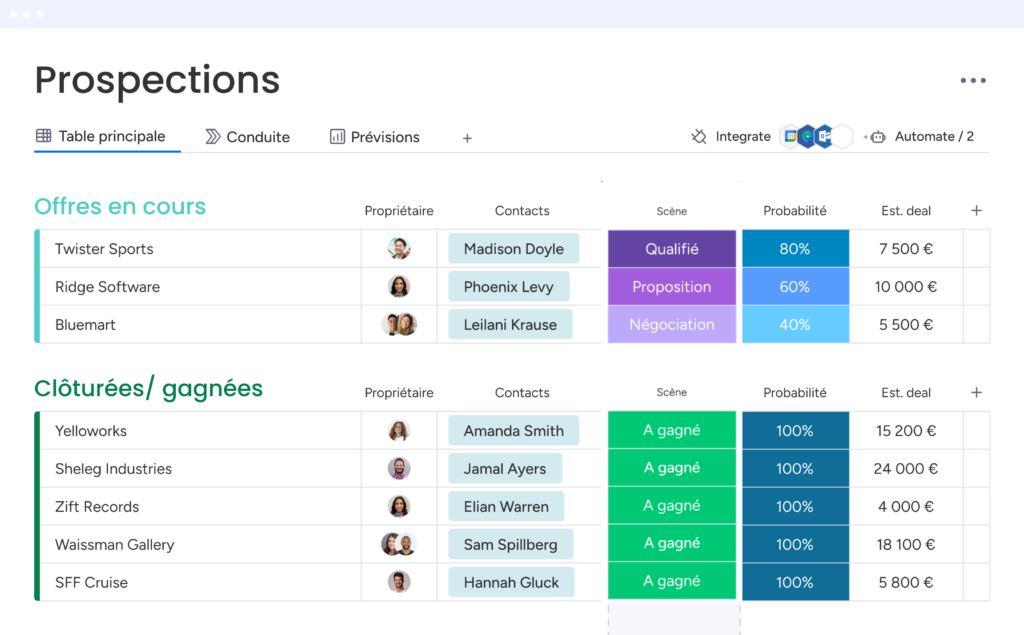Viewport: 1024px width, 635px height.
Task: Change Proposition stage for Ridge Software
Action: click(671, 286)
